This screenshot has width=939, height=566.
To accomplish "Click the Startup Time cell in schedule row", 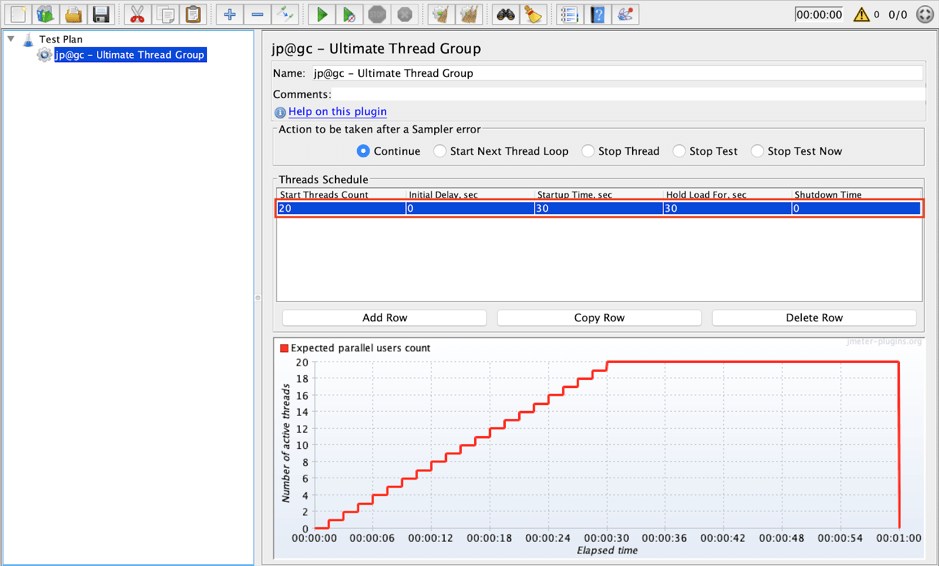I will point(599,208).
